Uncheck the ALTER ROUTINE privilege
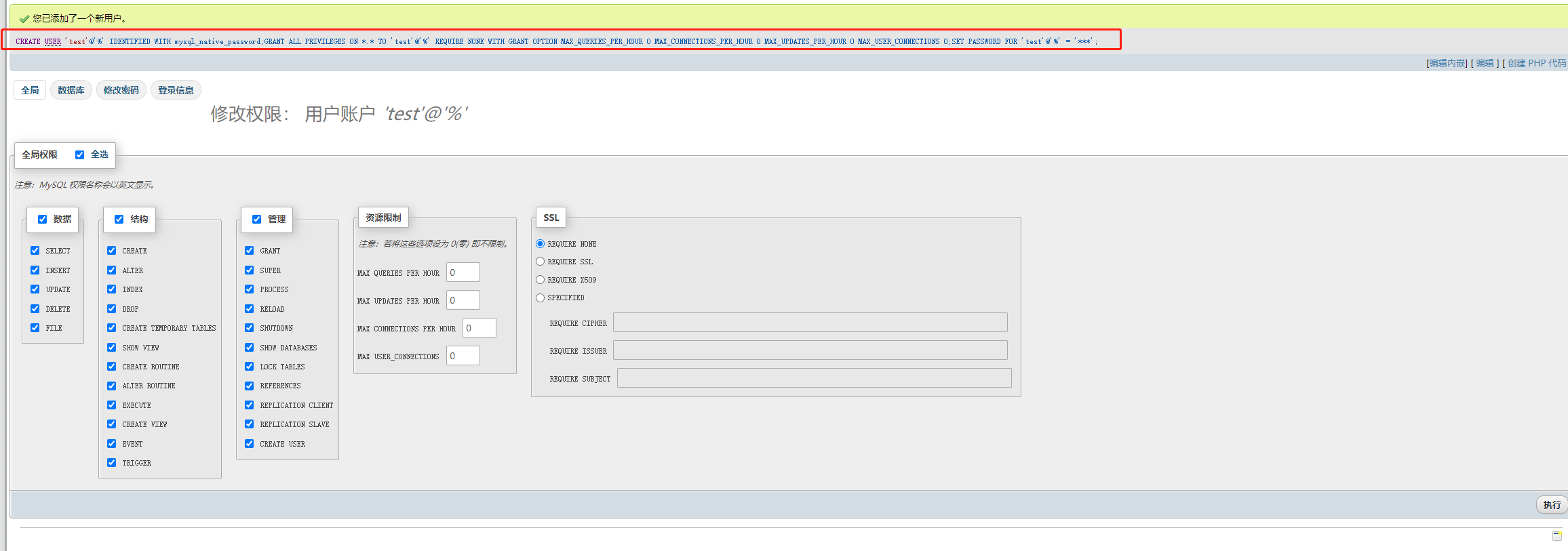The width and height of the screenshot is (1568, 551). click(111, 386)
